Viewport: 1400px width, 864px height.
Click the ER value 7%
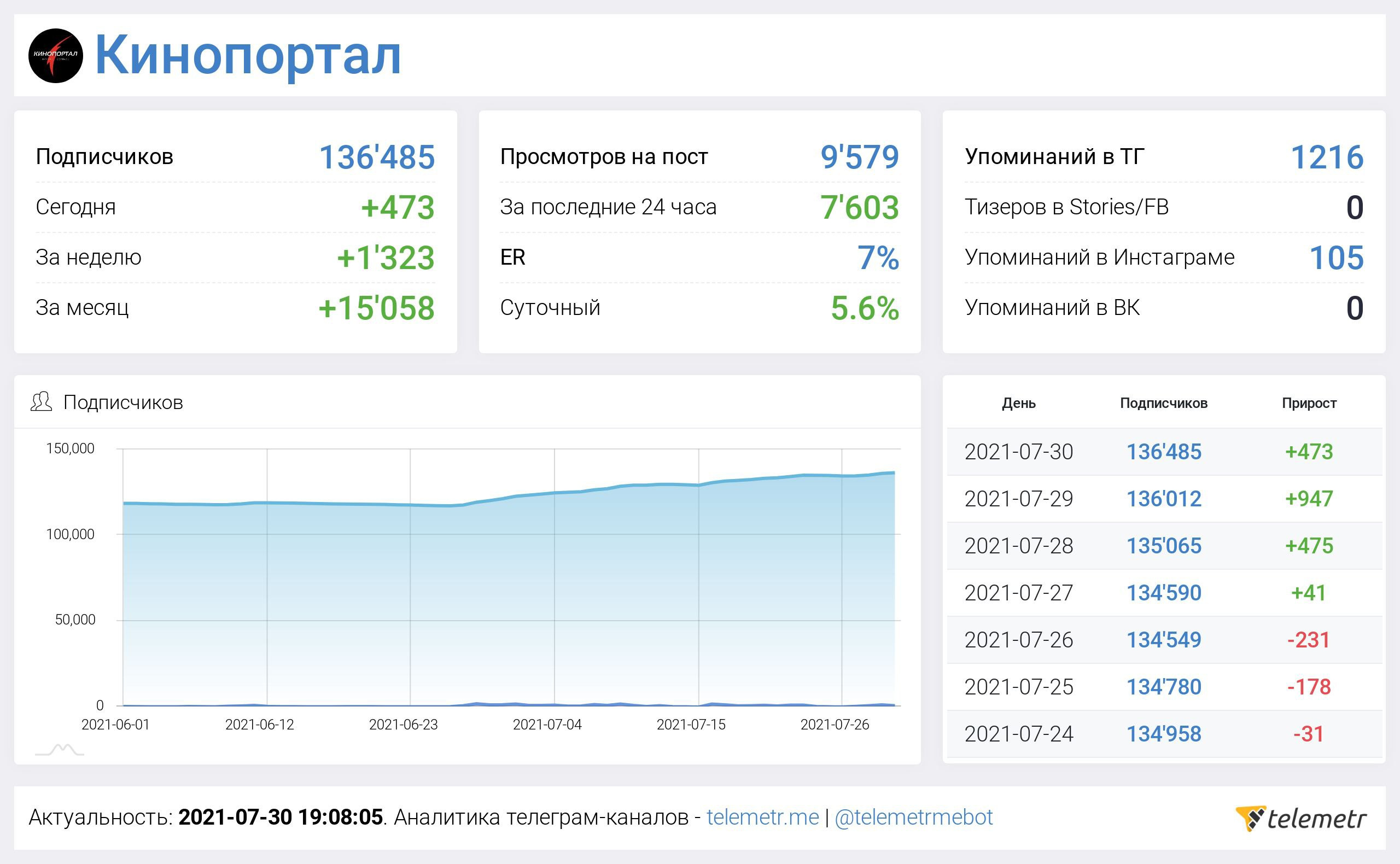[x=878, y=258]
